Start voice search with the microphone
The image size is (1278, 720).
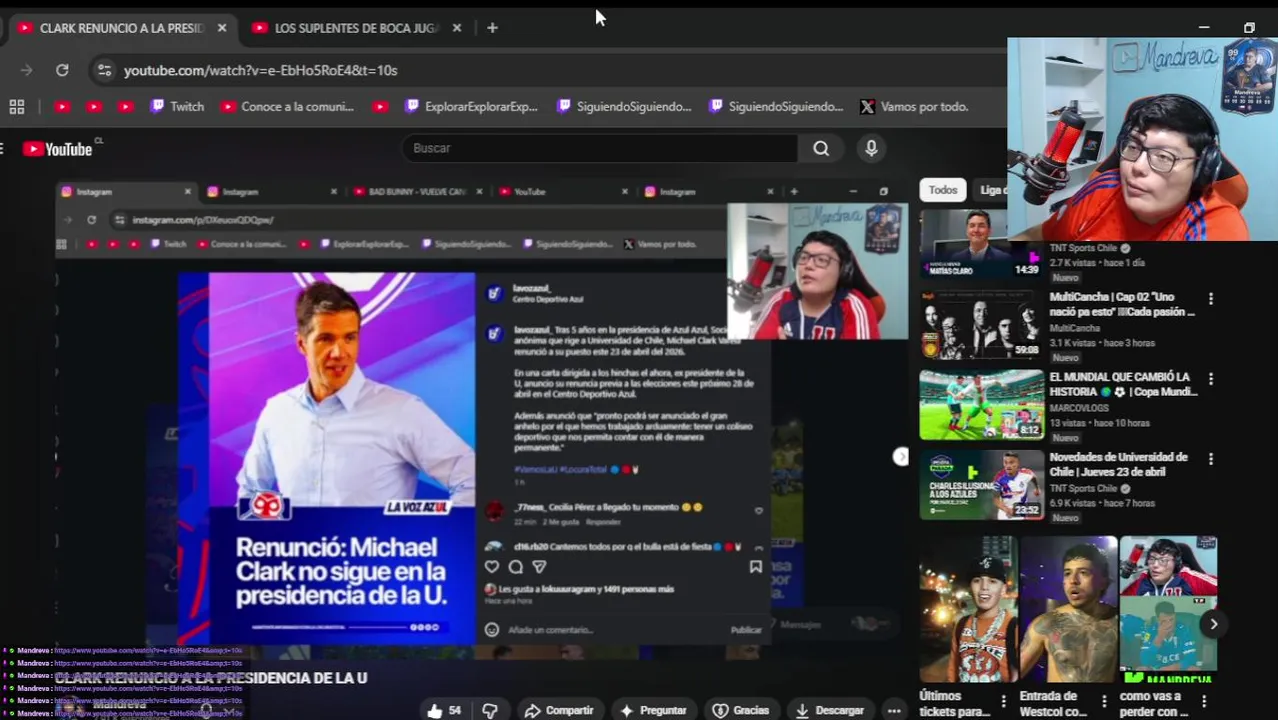(x=871, y=148)
